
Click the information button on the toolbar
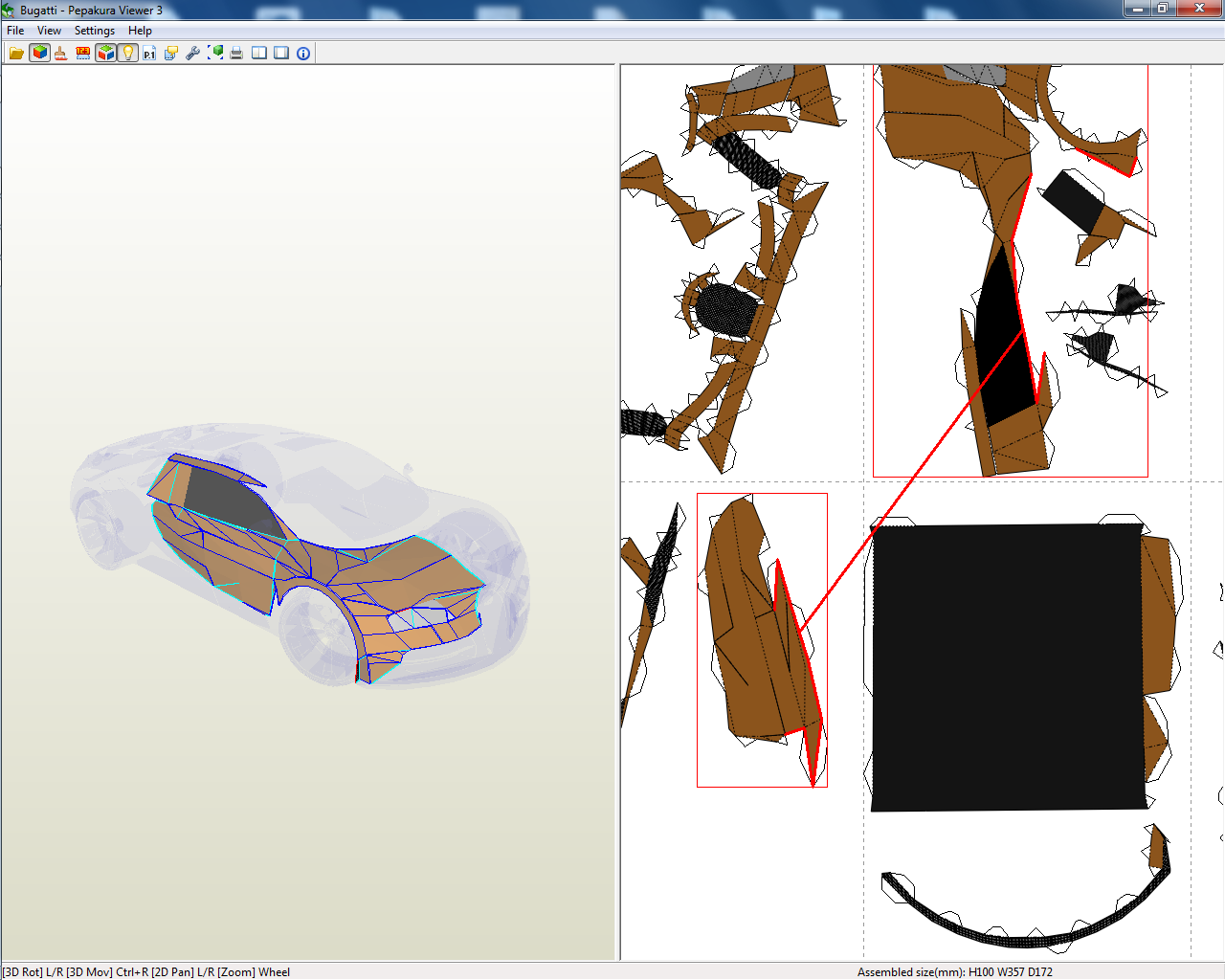(302, 53)
